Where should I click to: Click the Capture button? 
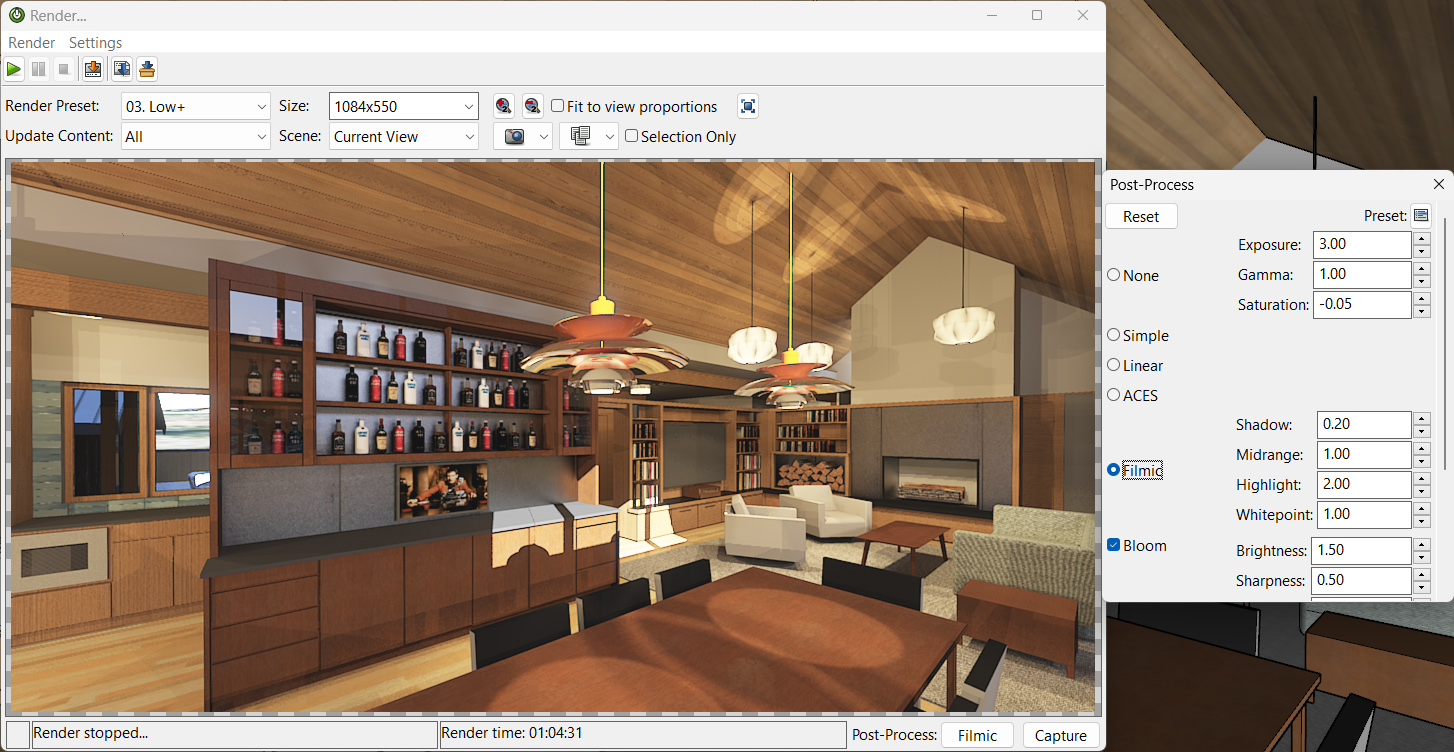pos(1061,735)
